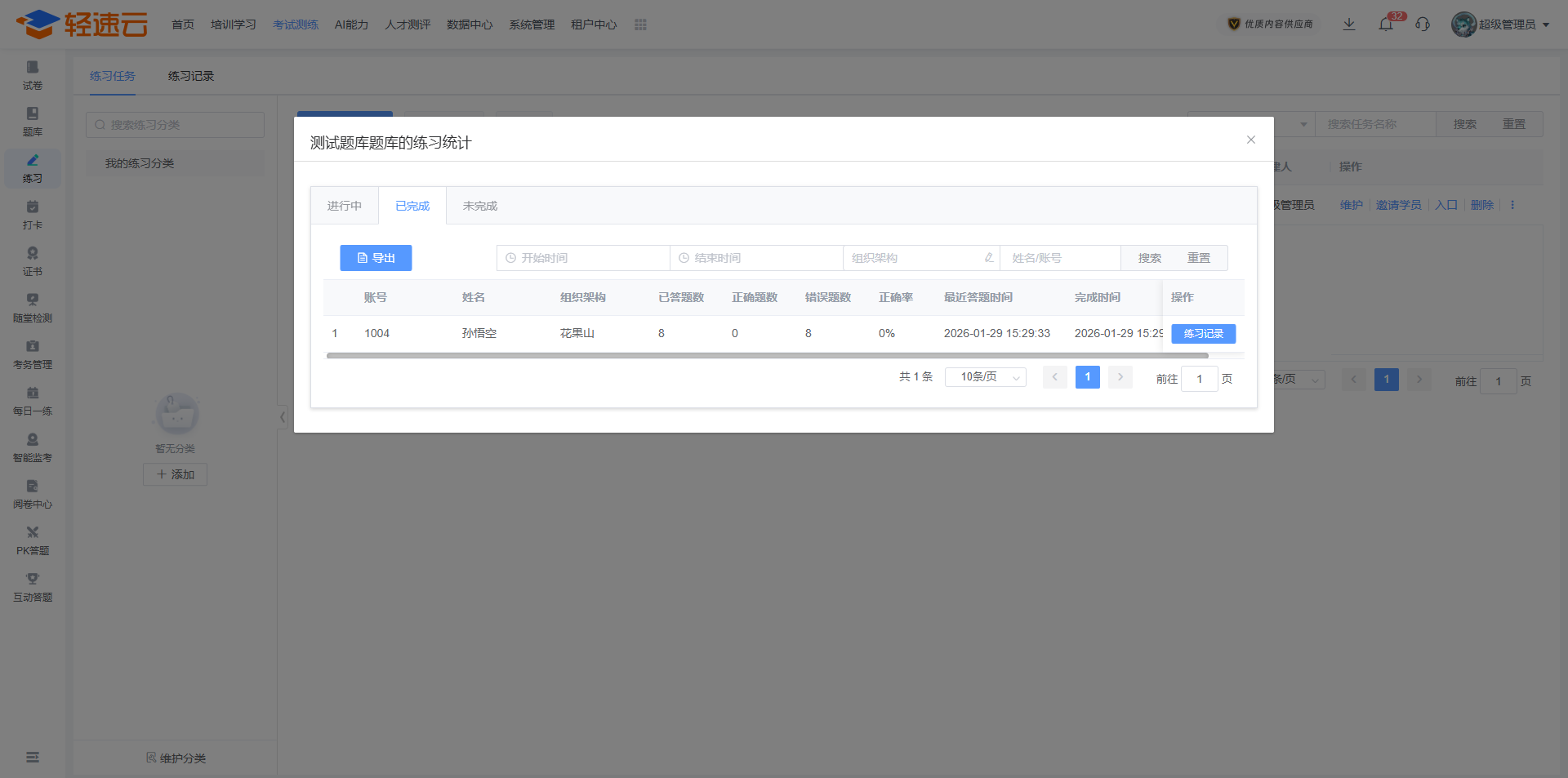The height and width of the screenshot is (778, 1568).
Task: Click the notification bell icon
Action: pyautogui.click(x=1386, y=24)
